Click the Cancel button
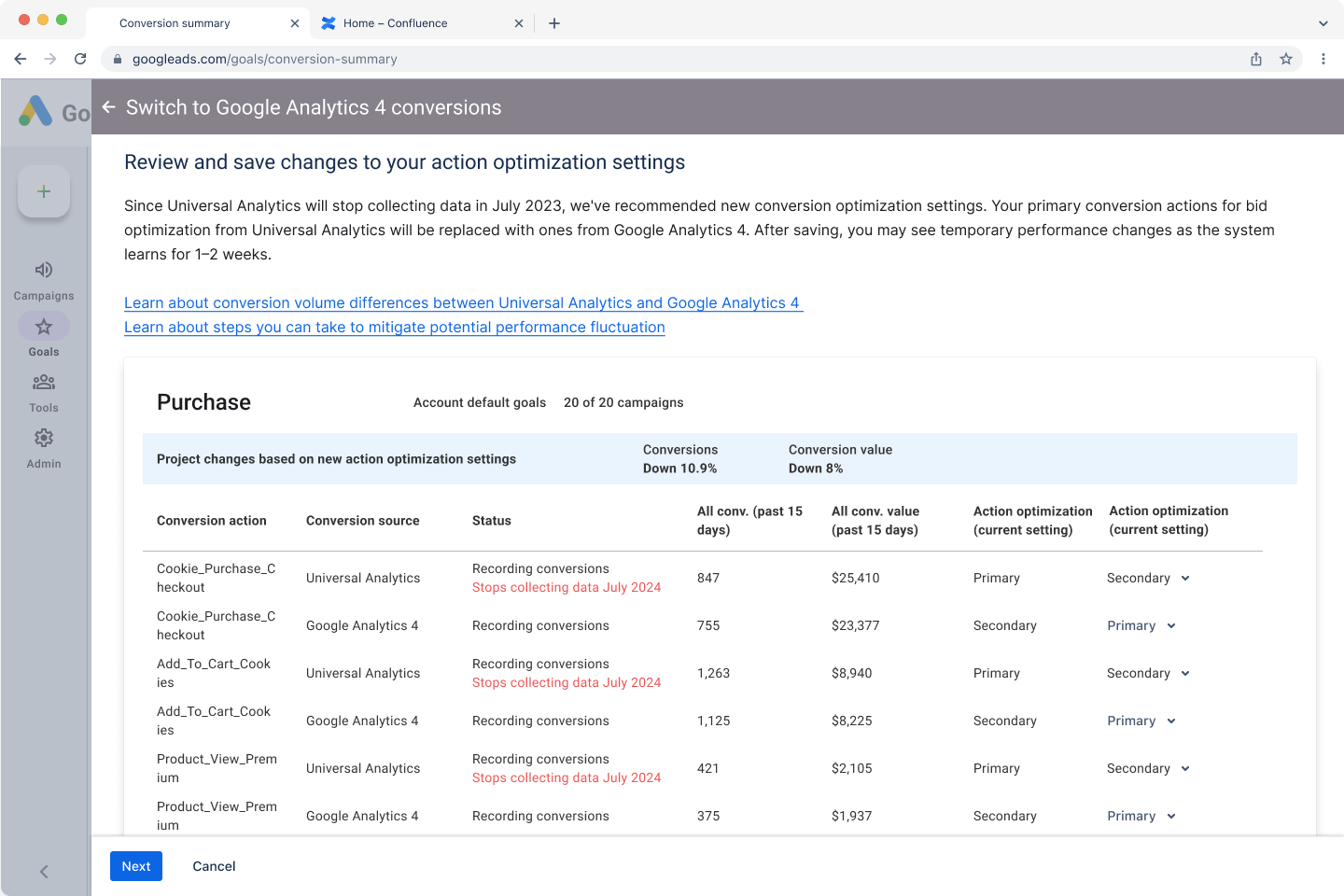This screenshot has height=896, width=1344. coord(214,866)
